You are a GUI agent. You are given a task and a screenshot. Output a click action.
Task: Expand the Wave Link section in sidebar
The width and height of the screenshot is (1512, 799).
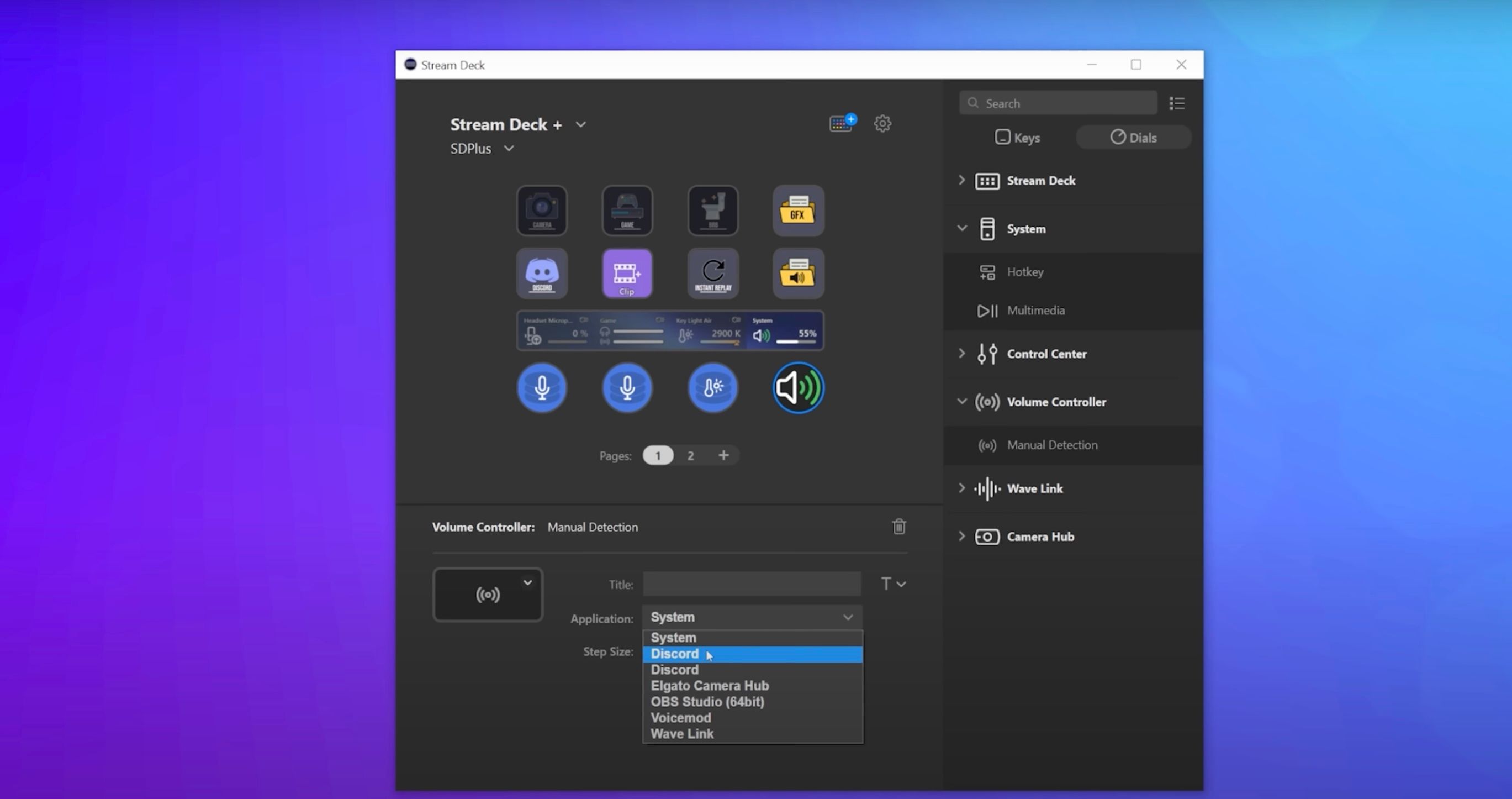962,488
